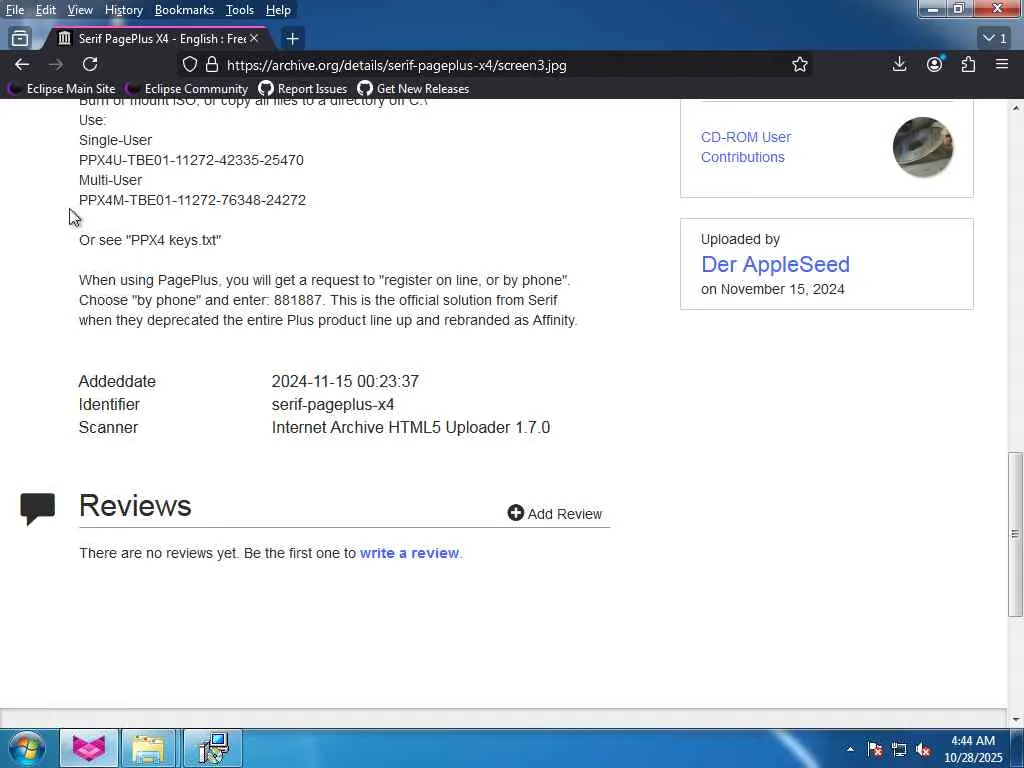Screen dimensions: 1024x768
Task: Open the setup installer taskbar item
Action: click(212, 748)
